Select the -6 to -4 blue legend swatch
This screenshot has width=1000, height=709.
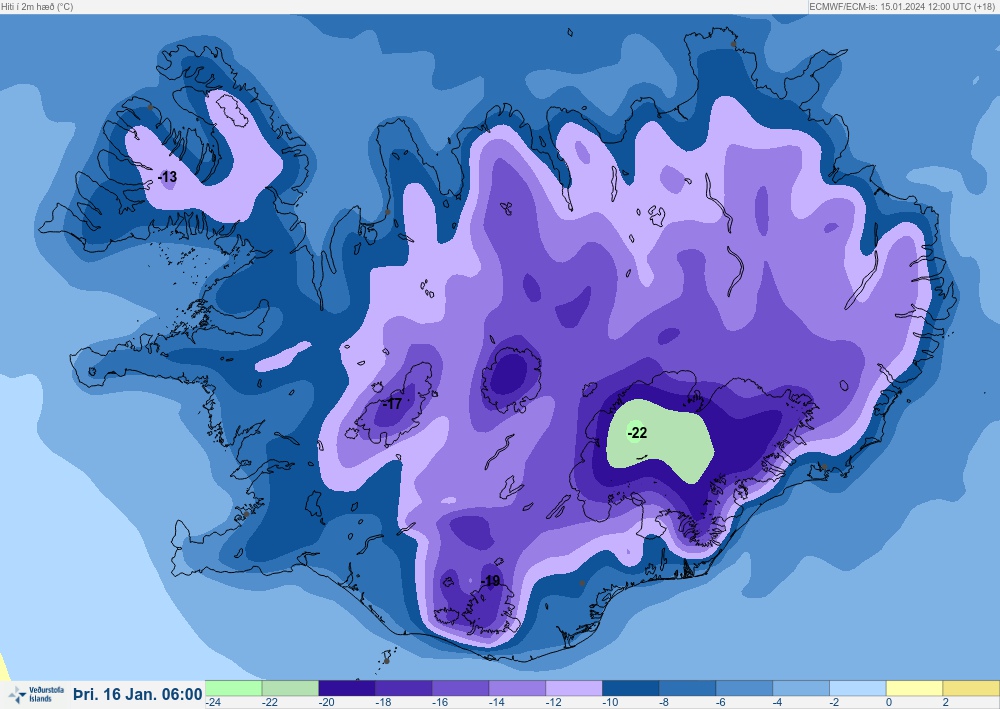pyautogui.click(x=744, y=688)
